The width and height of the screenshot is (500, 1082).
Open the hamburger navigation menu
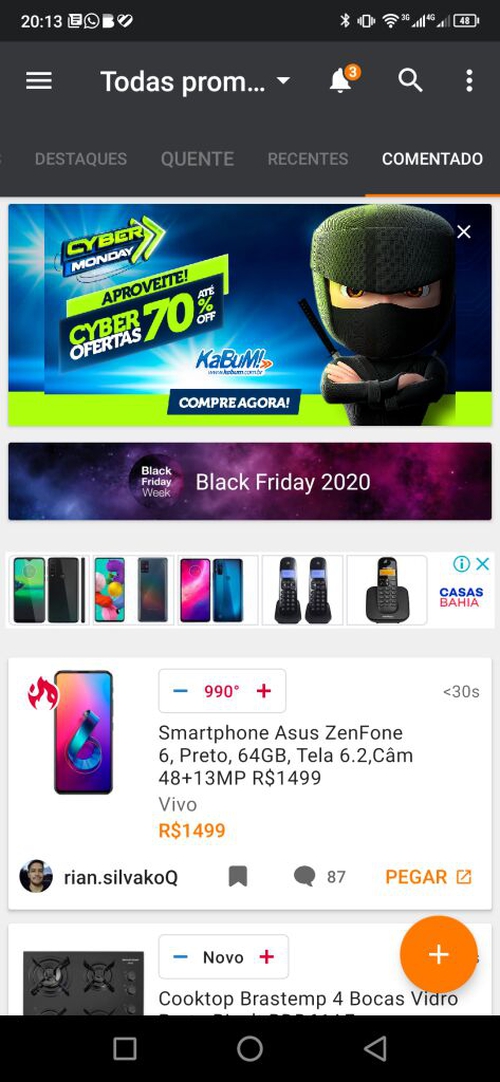tap(39, 81)
